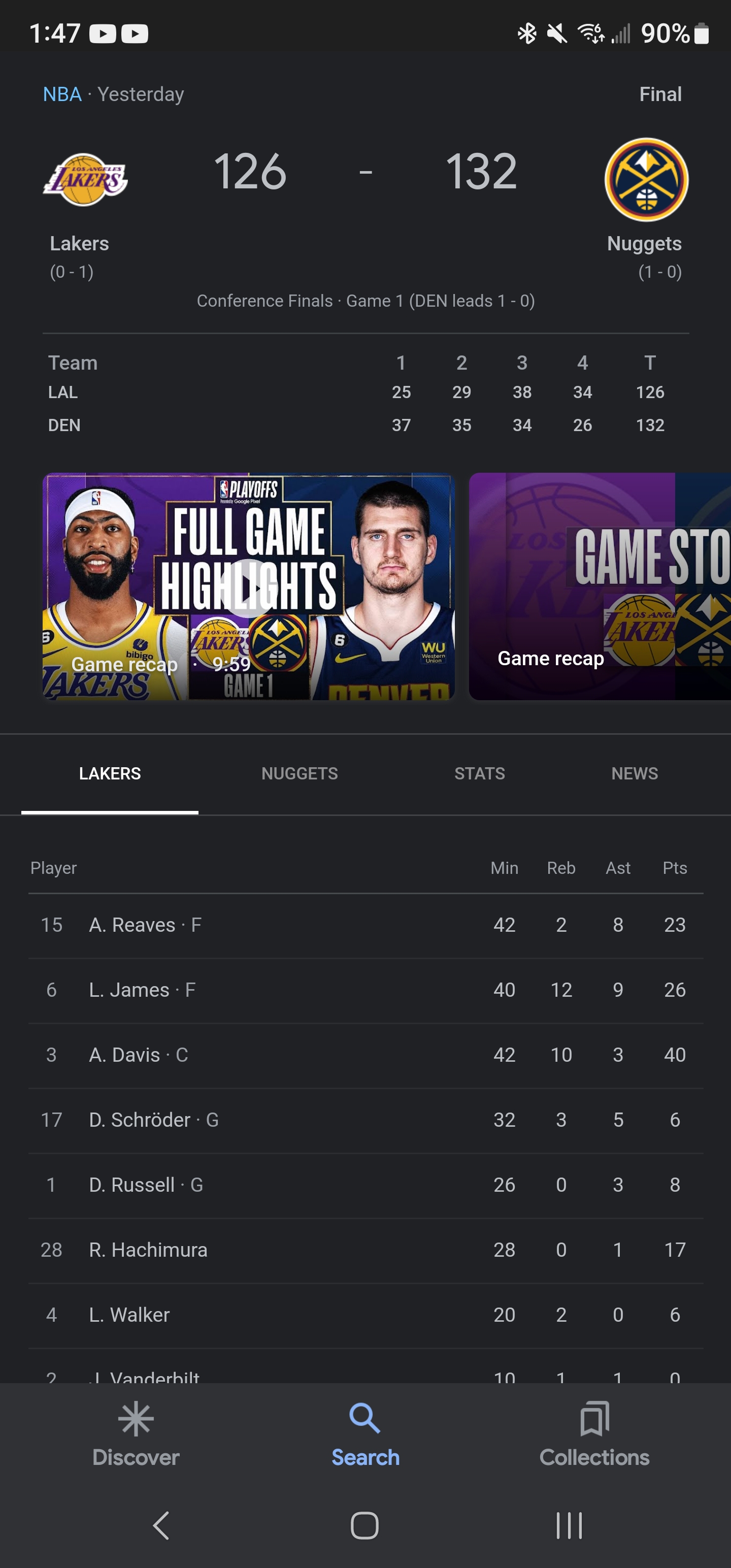Tap the Player column header
The width and height of the screenshot is (731, 1568).
pos(54,868)
